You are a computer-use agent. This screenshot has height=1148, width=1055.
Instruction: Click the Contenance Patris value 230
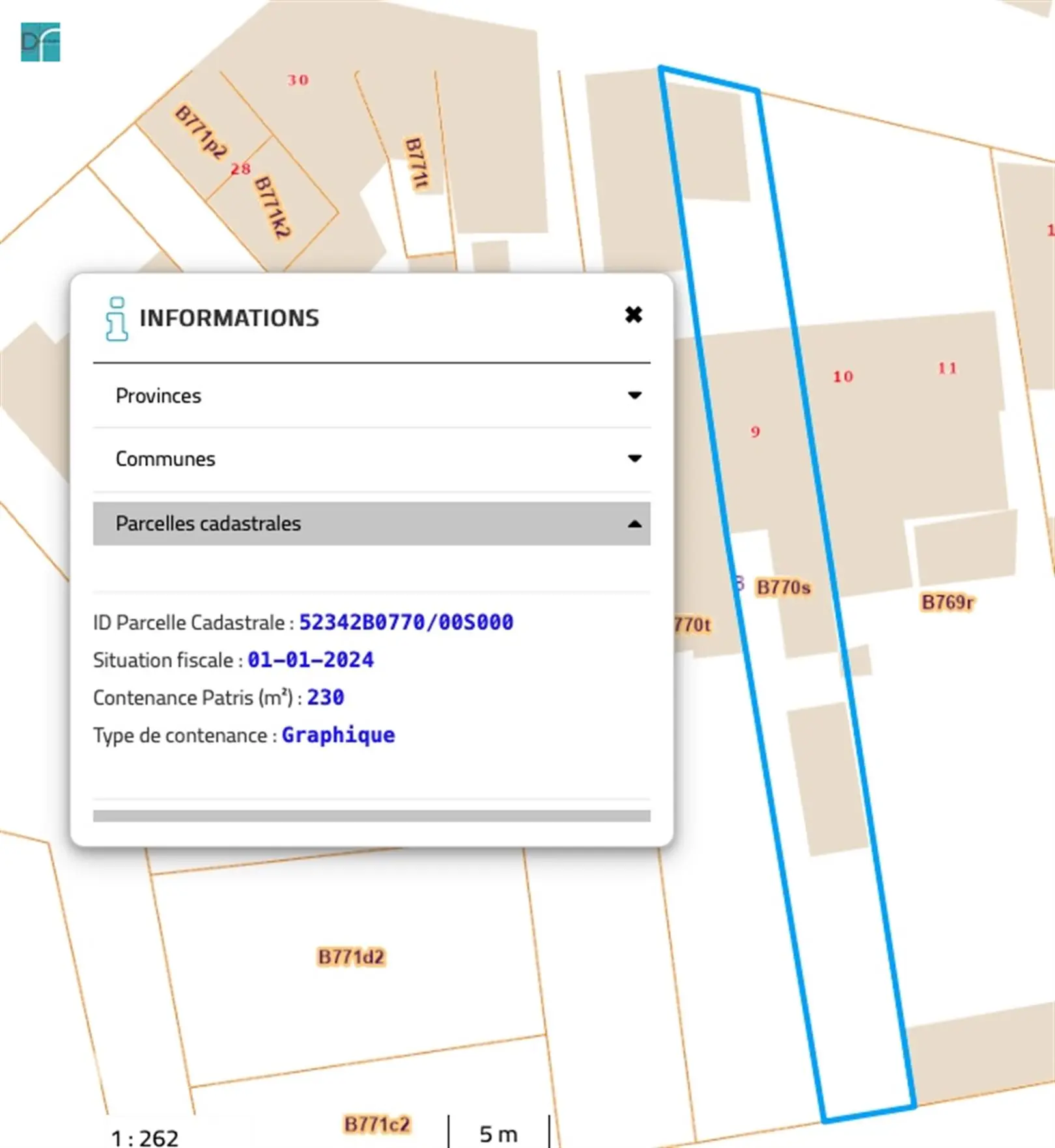coord(326,698)
